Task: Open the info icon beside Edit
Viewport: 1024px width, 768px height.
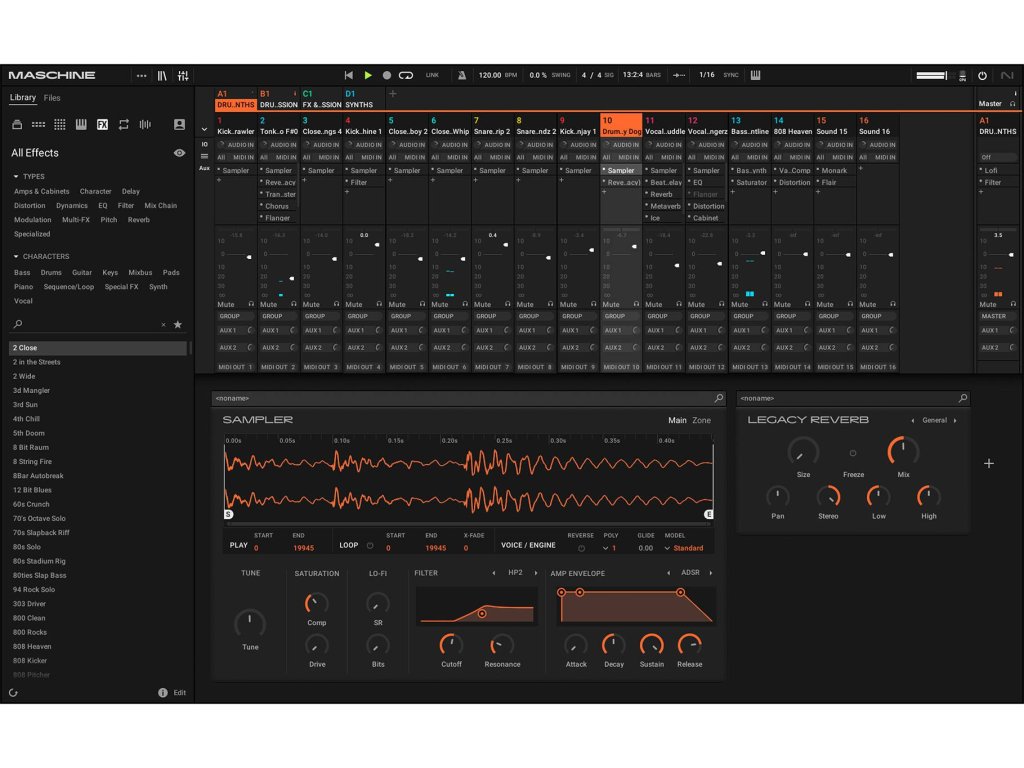Action: 163,693
